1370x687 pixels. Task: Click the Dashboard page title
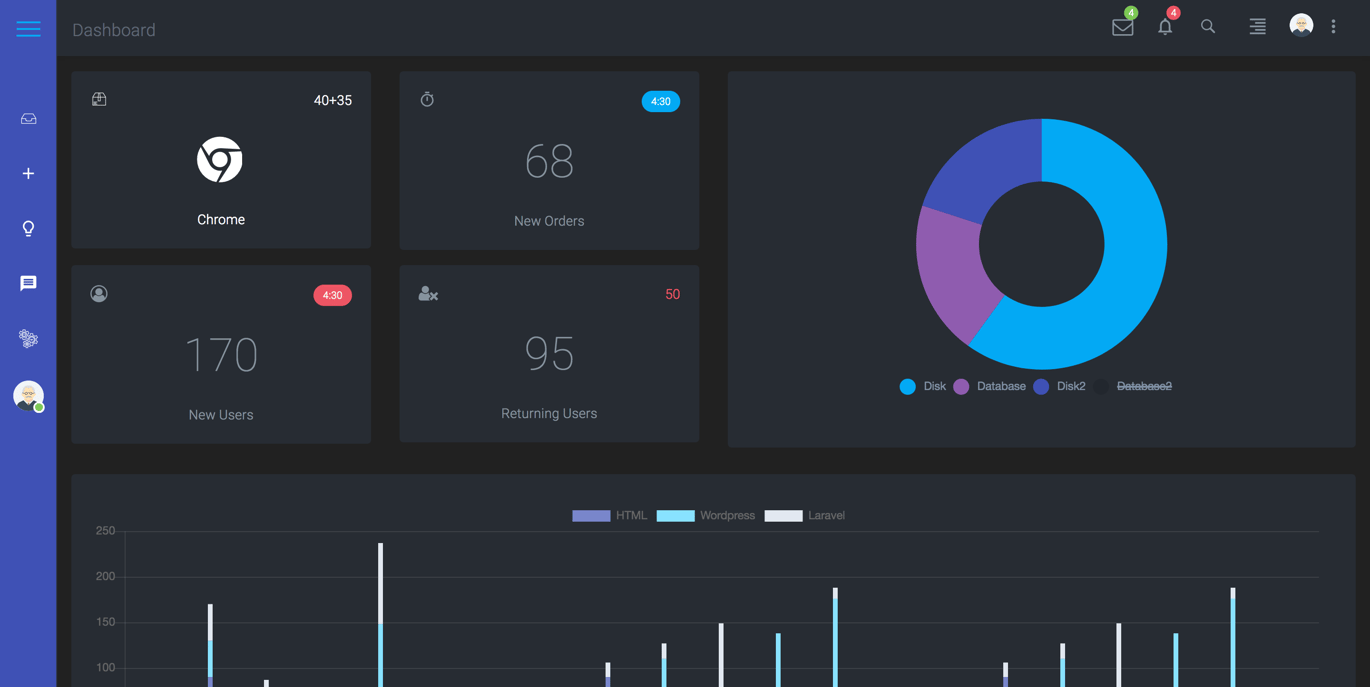(x=114, y=30)
